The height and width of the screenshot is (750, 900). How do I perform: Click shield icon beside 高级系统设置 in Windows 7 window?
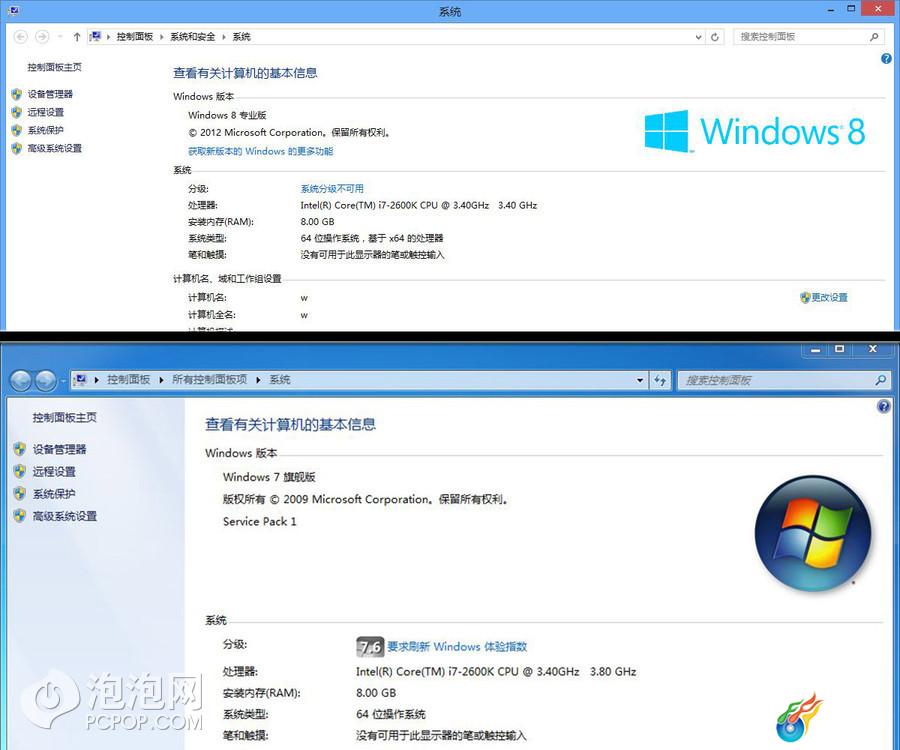pos(20,516)
